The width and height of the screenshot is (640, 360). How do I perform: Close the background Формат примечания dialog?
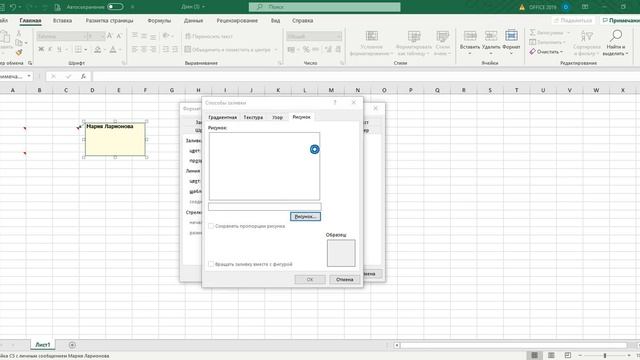pos(376,109)
